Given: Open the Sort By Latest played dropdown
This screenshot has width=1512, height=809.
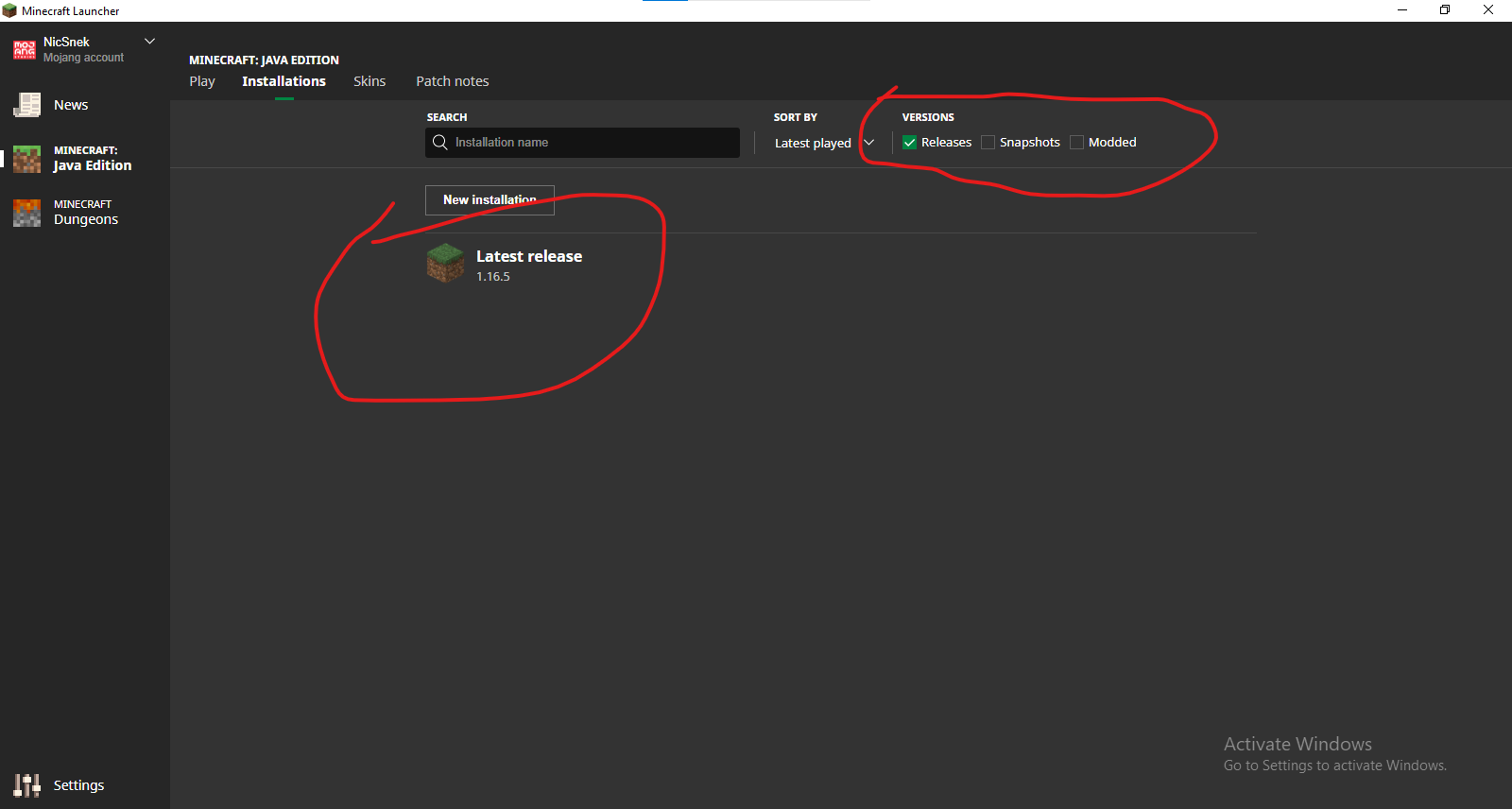Looking at the screenshot, I should click(824, 143).
